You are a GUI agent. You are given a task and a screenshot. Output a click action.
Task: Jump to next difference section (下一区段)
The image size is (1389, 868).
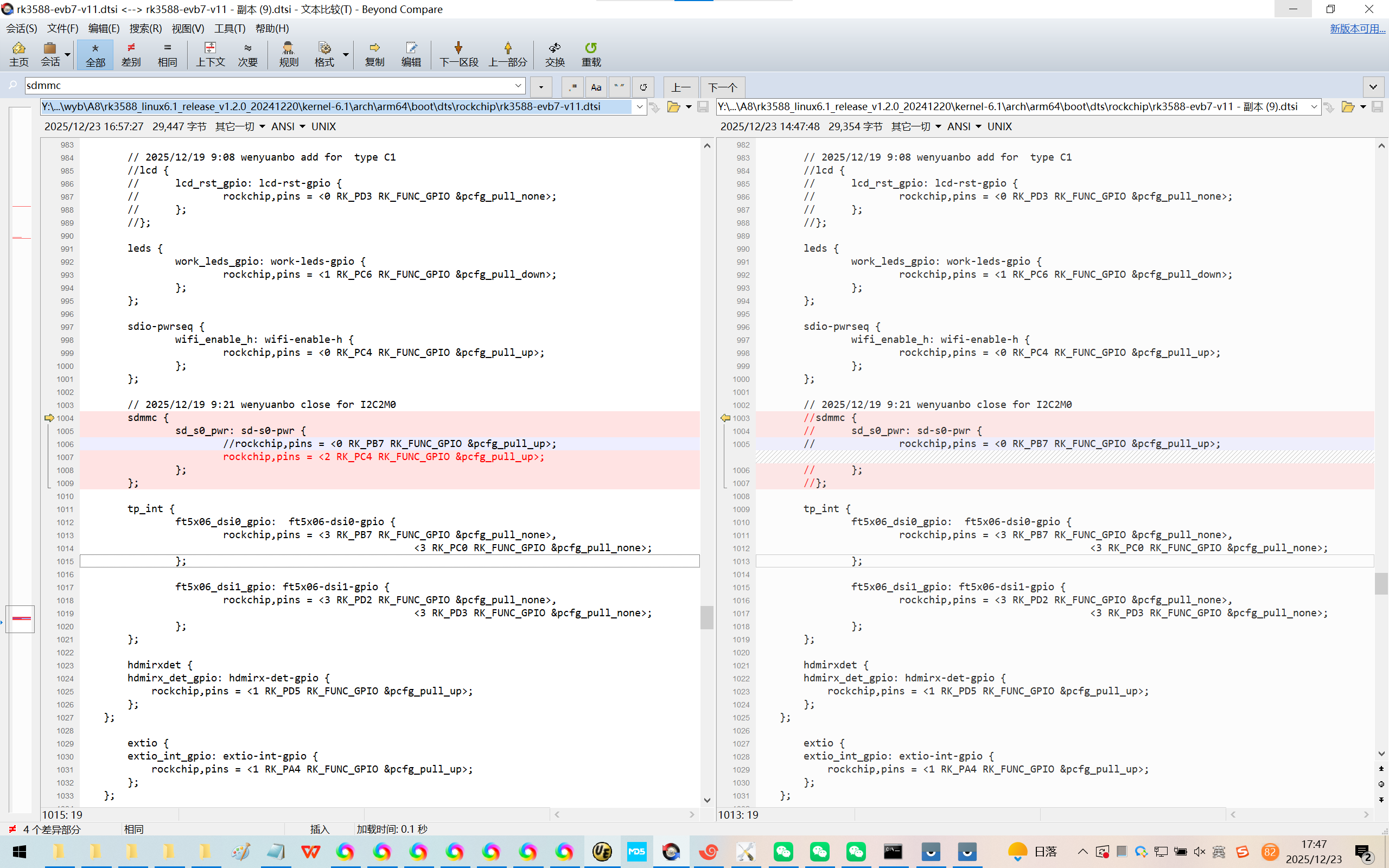point(458,54)
